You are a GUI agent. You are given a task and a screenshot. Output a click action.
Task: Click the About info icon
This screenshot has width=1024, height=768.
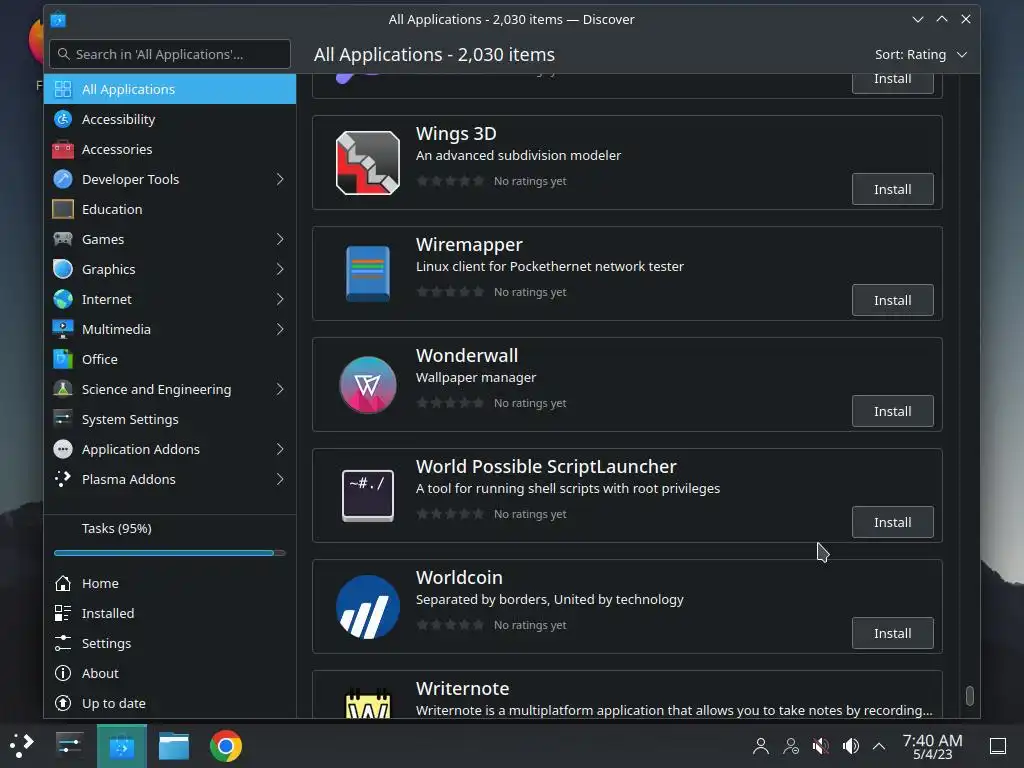click(x=63, y=673)
